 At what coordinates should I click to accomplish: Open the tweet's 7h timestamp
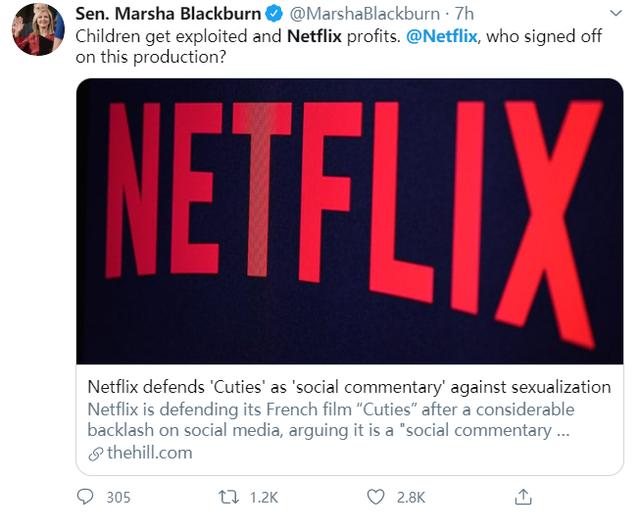(x=464, y=14)
